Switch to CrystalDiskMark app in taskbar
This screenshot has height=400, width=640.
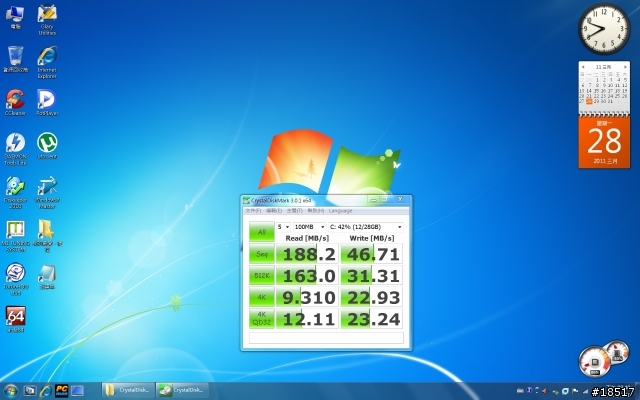pos(182,391)
